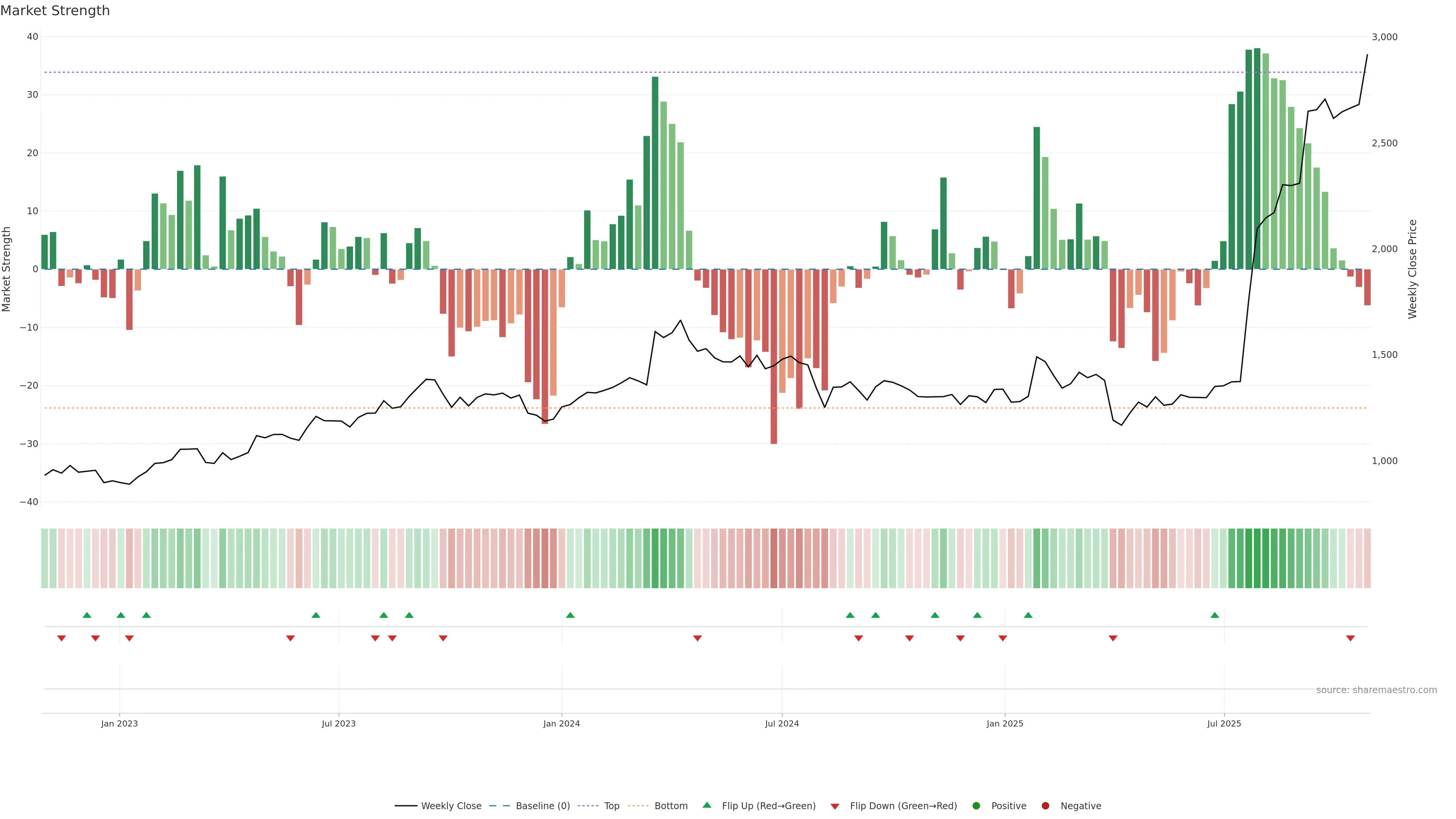
Task: Click the tallest dark green strength bar
Action: point(1257,158)
